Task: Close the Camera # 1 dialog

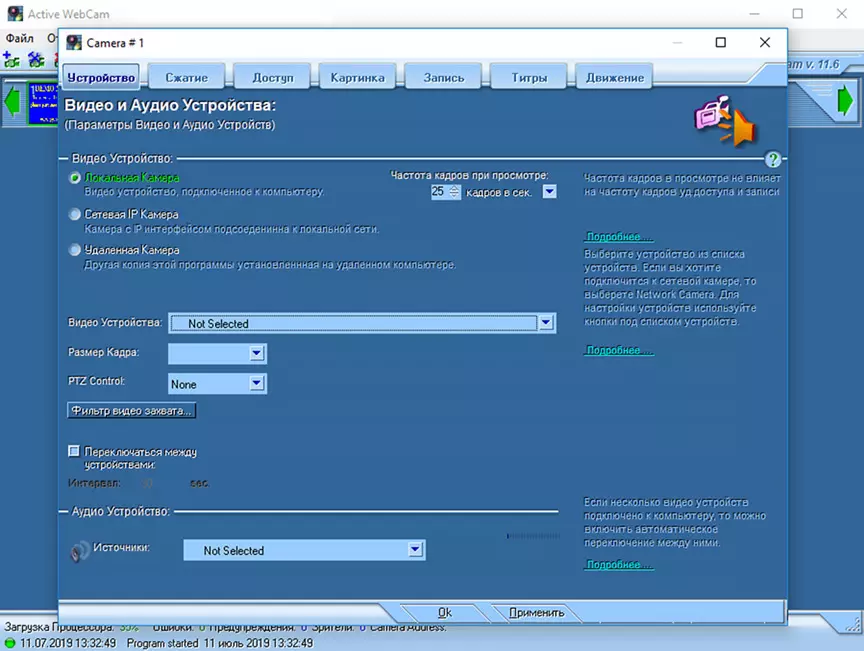Action: click(764, 42)
